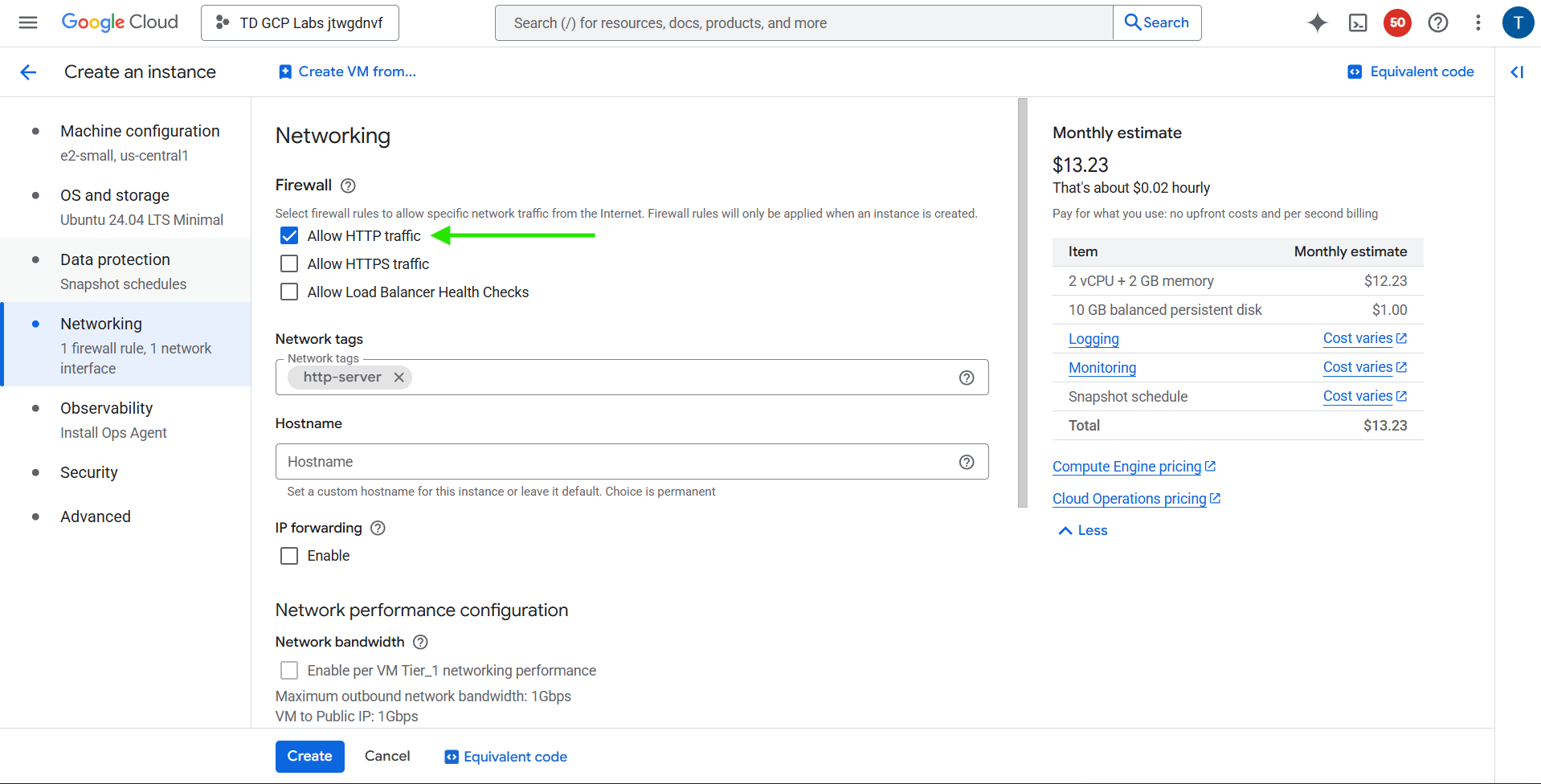Click the Firewall help icon
The image size is (1541, 784).
[x=348, y=186]
